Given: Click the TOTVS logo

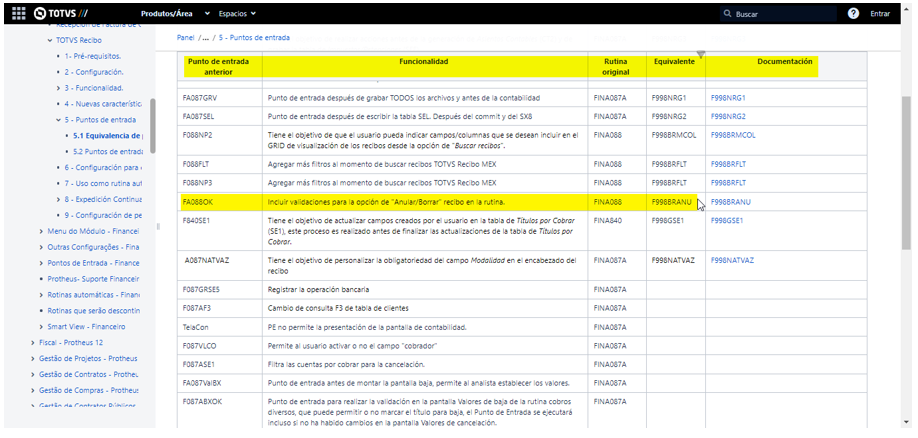Looking at the screenshot, I should (x=59, y=13).
